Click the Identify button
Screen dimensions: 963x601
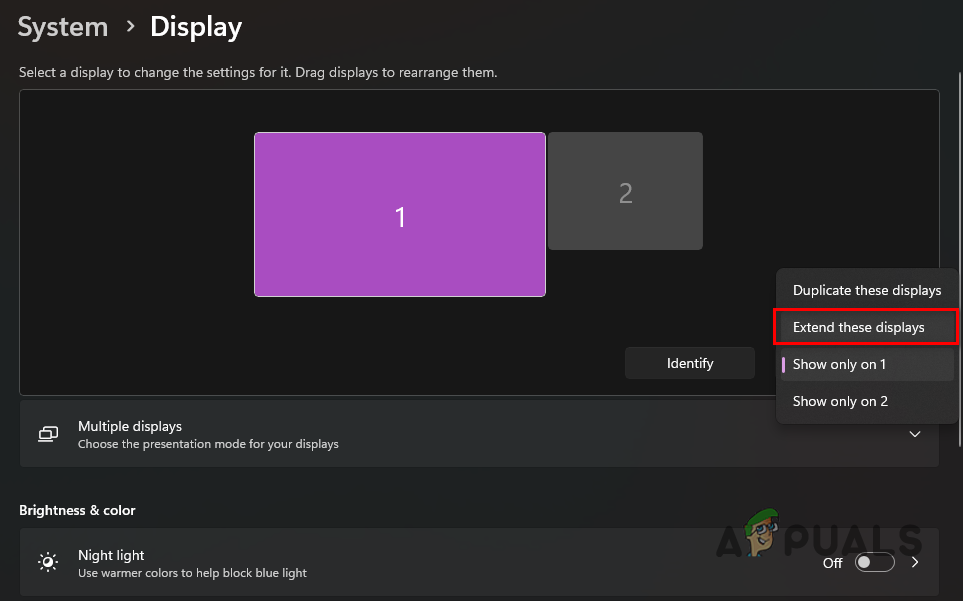coord(690,363)
